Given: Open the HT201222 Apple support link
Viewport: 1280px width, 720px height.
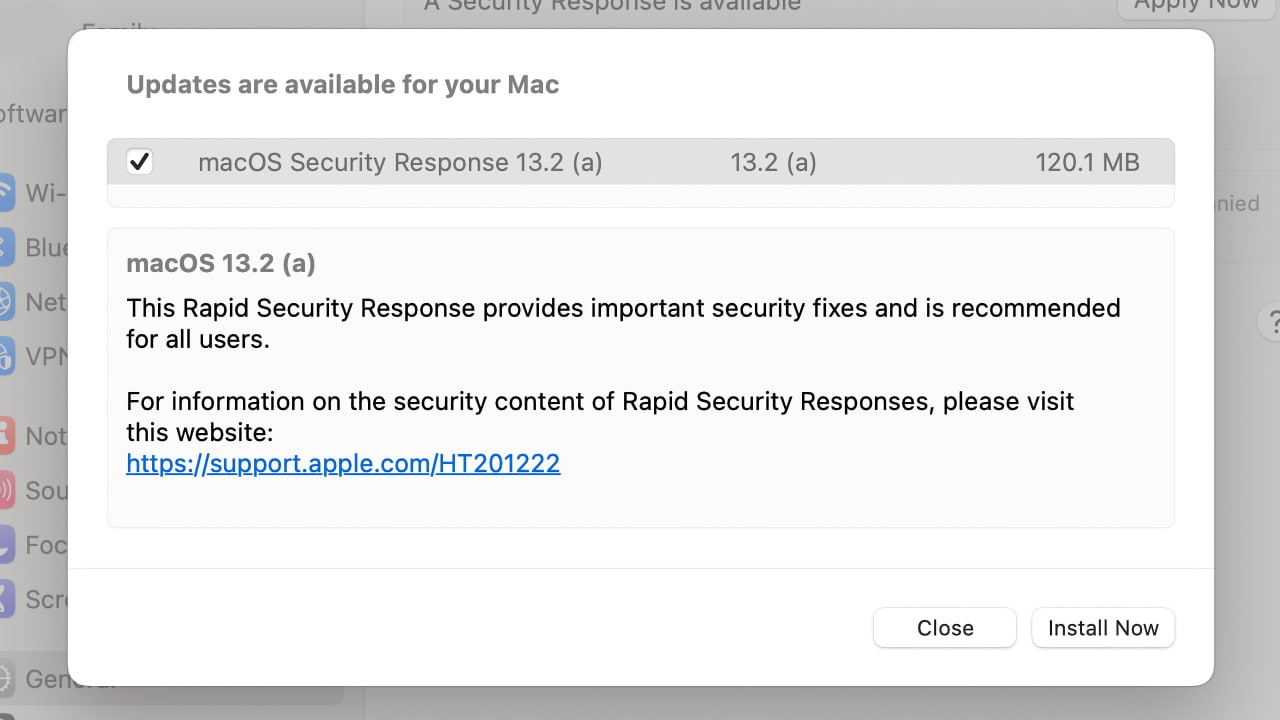Looking at the screenshot, I should coord(343,463).
